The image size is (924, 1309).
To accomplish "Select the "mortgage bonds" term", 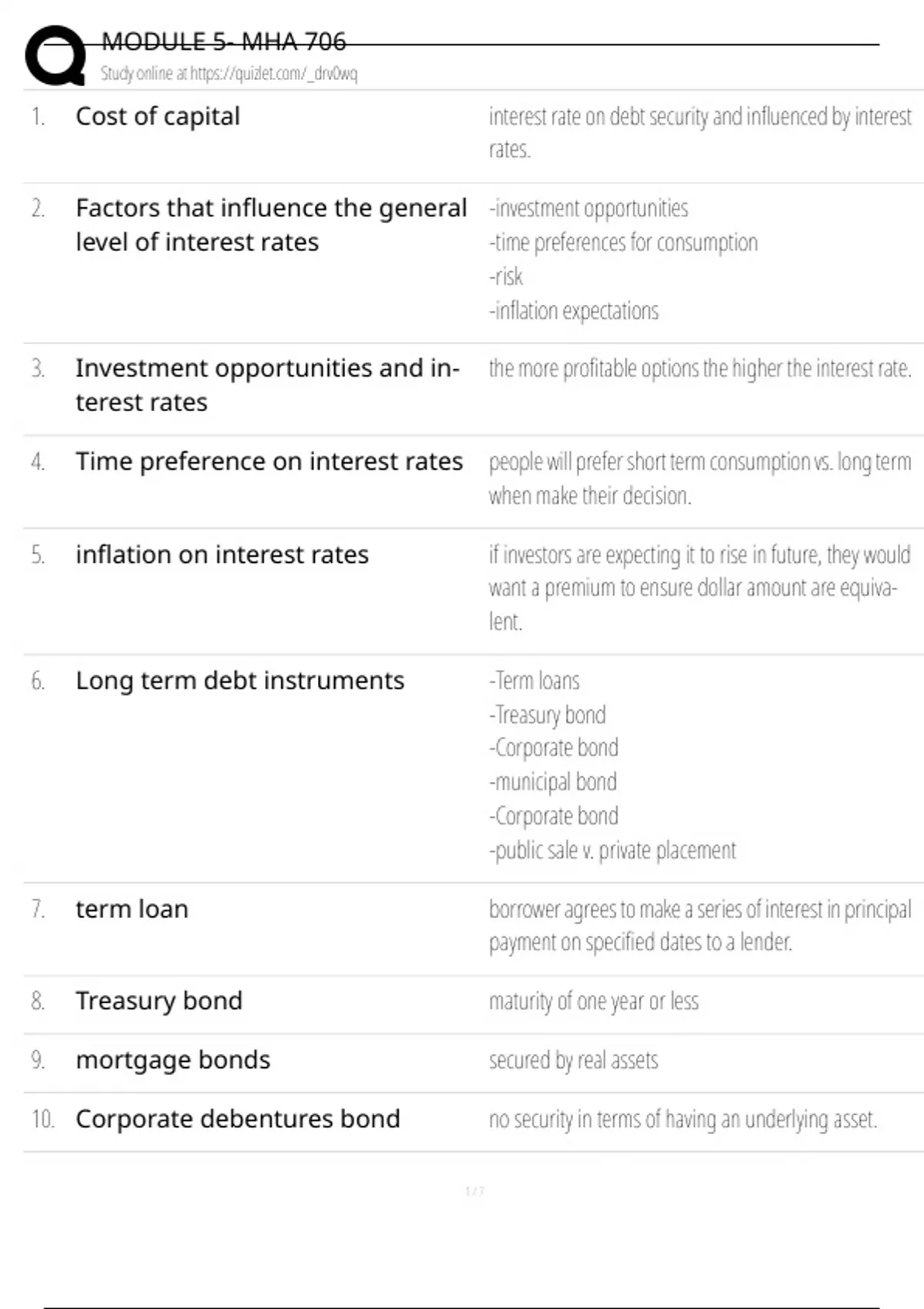I will (172, 1060).
